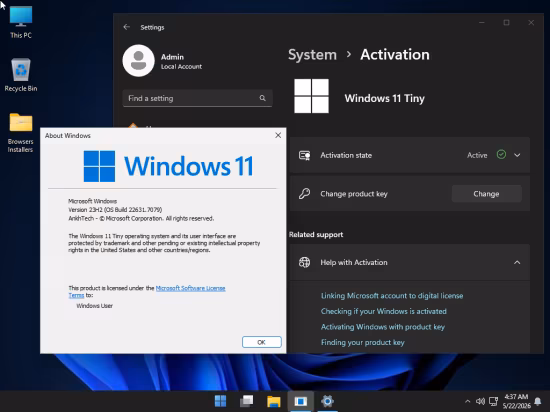Click the Windows logo beside Windows 11 Tiny
The image size is (550, 412).
(311, 96)
